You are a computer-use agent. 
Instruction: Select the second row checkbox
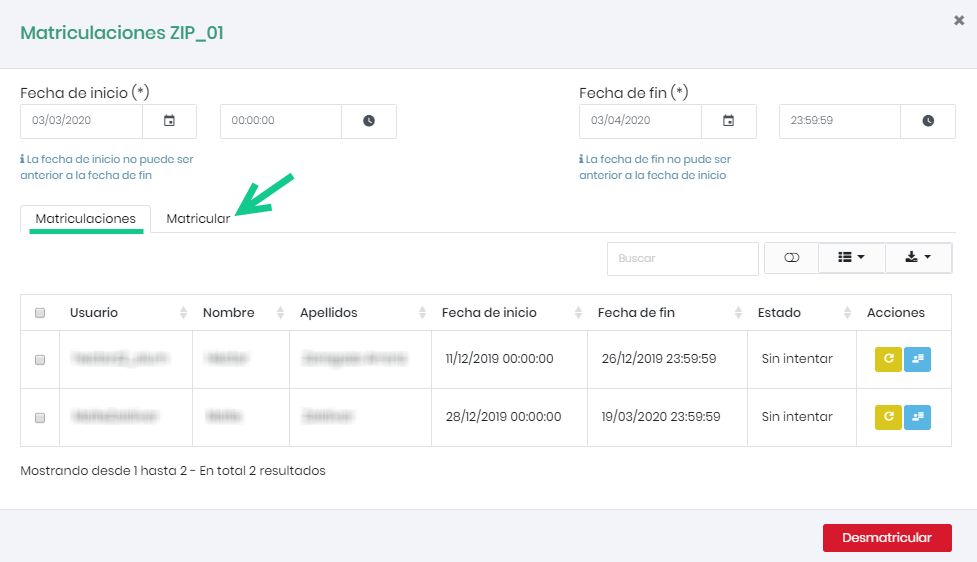(x=40, y=417)
